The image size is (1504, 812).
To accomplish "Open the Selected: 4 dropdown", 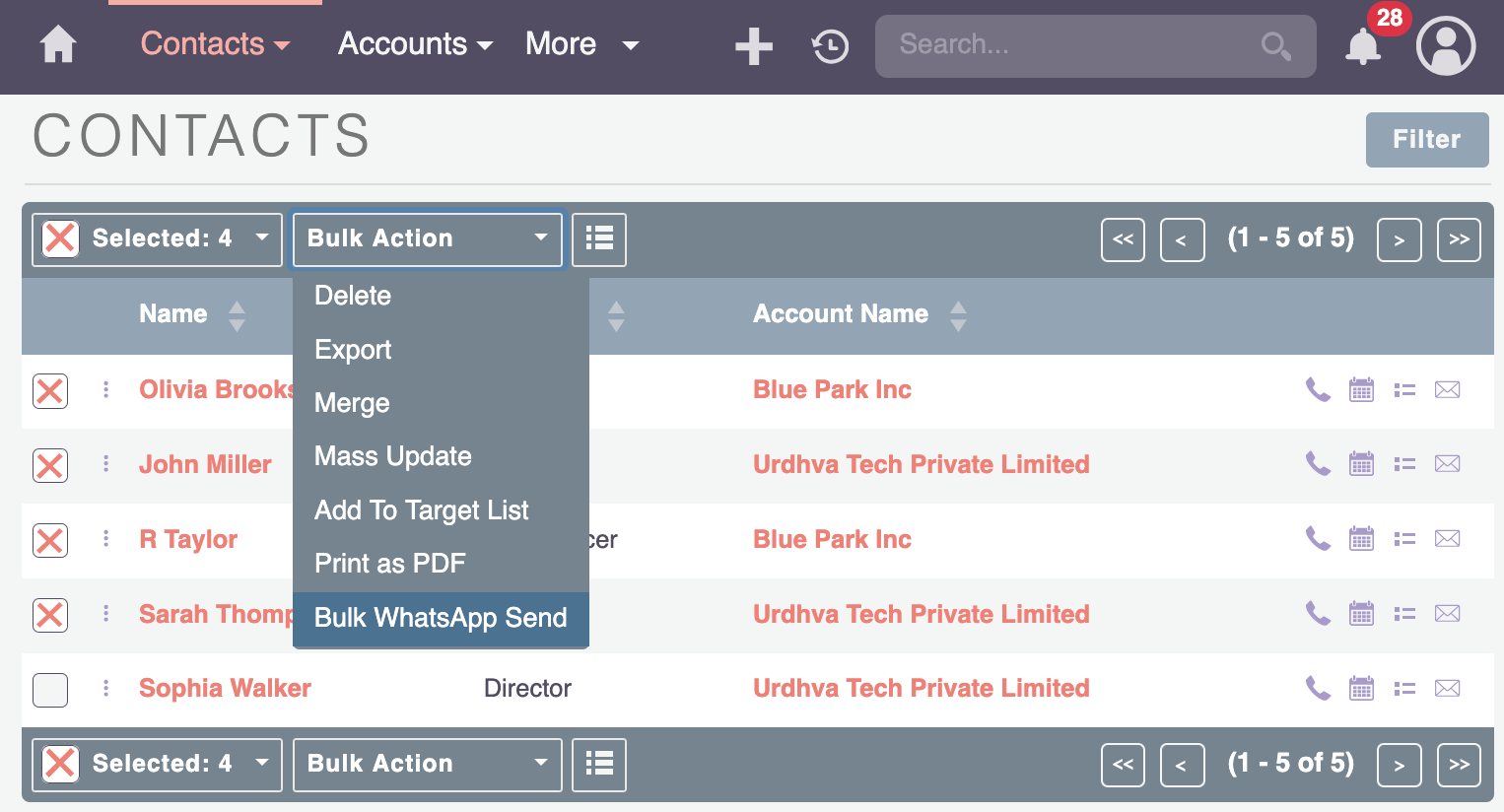I will (157, 238).
